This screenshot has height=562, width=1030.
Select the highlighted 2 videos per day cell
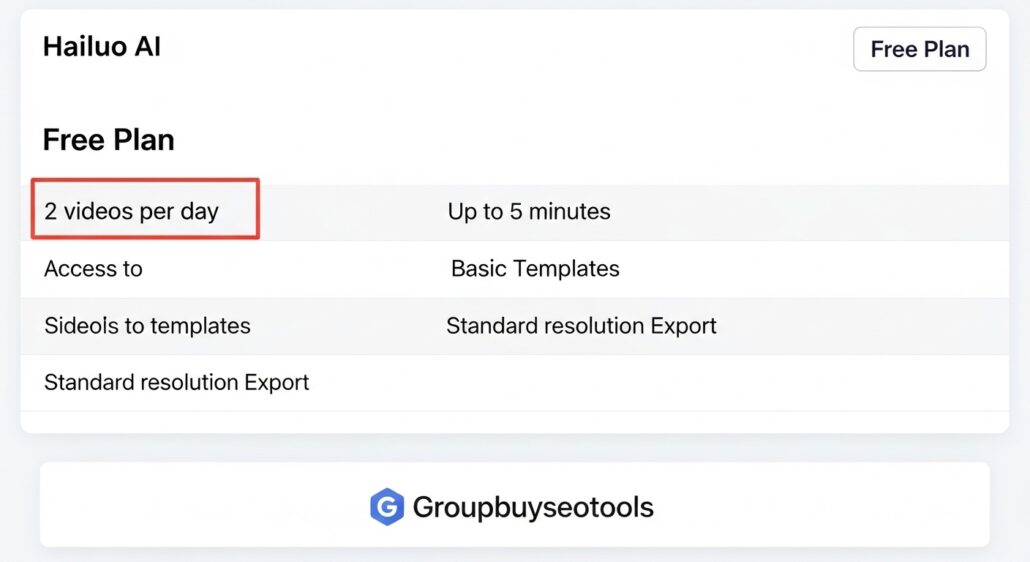131,212
